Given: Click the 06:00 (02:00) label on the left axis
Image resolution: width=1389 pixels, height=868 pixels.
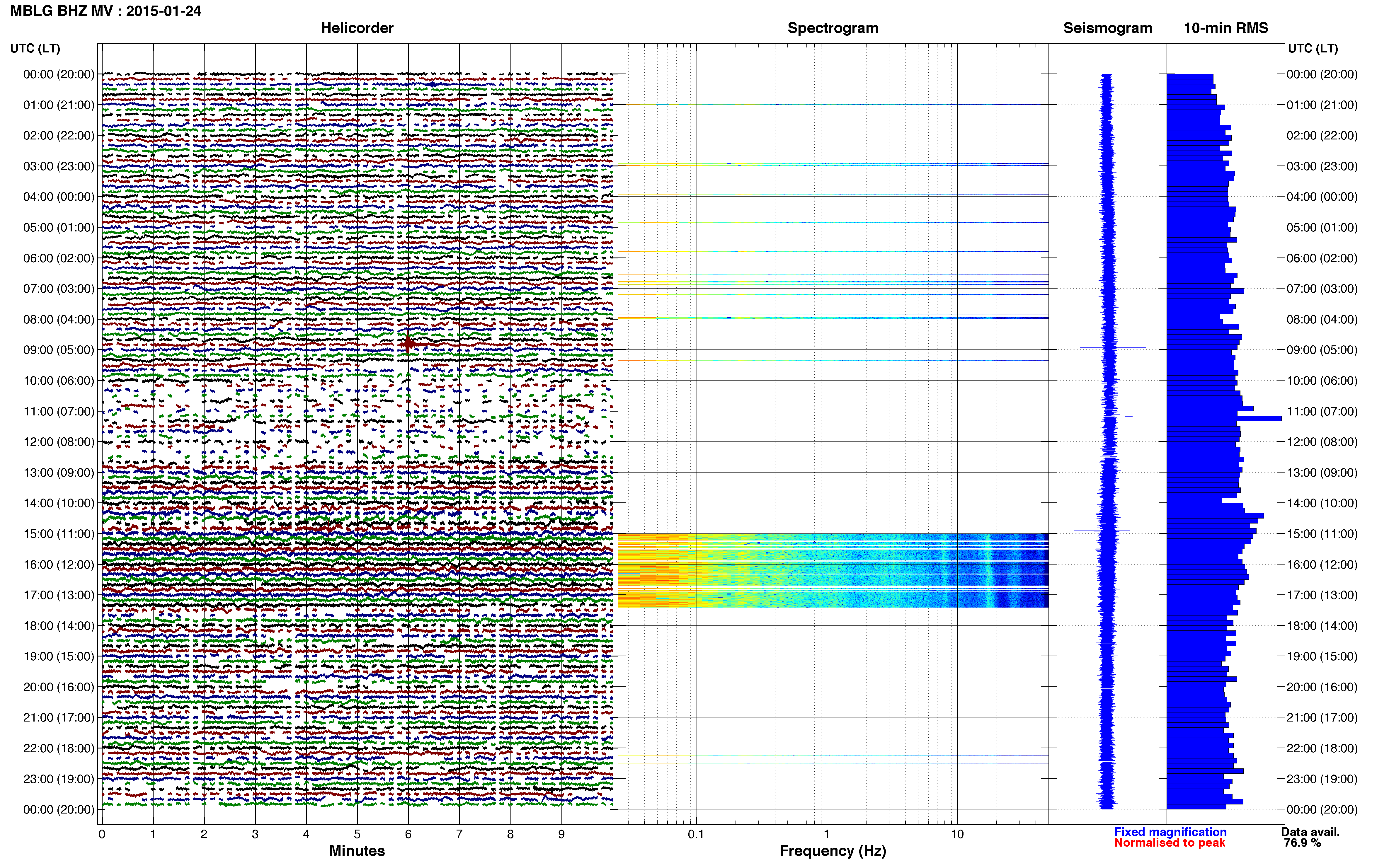Looking at the screenshot, I should pos(59,258).
